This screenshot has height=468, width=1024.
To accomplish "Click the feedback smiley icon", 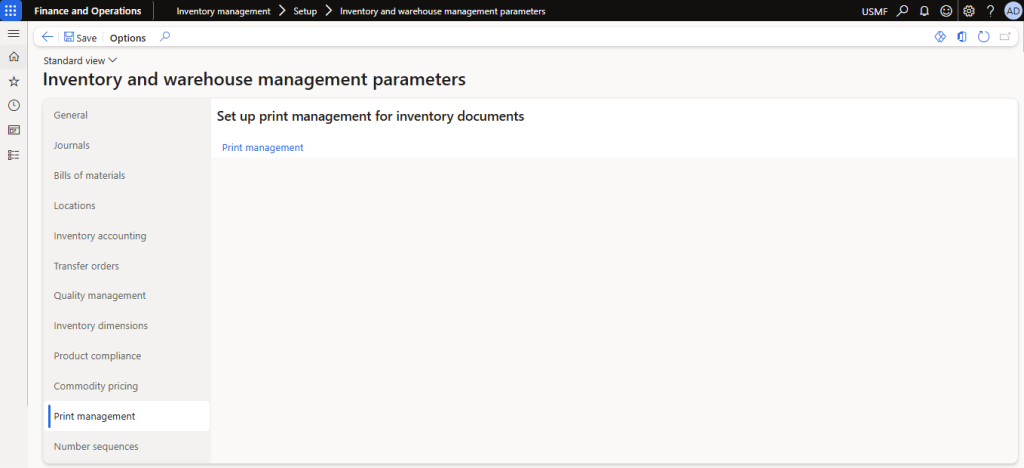I will [945, 11].
